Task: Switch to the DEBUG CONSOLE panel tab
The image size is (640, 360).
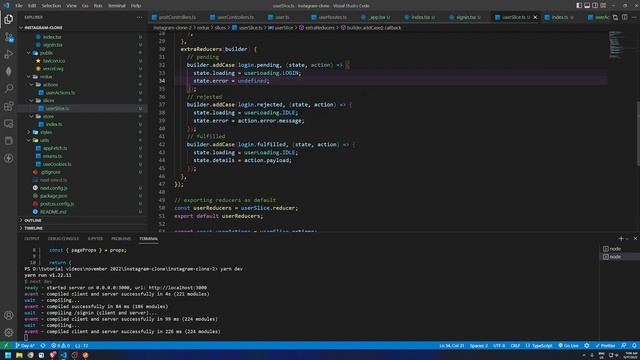Action: 63,239
